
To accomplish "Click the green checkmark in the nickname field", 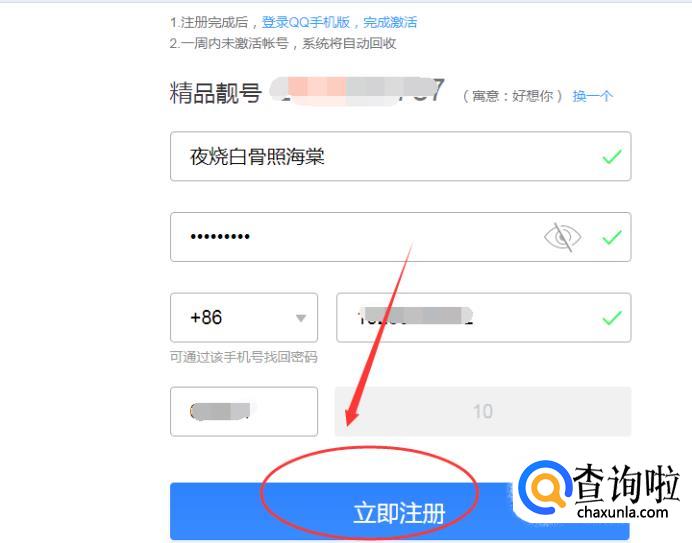I will [x=612, y=156].
